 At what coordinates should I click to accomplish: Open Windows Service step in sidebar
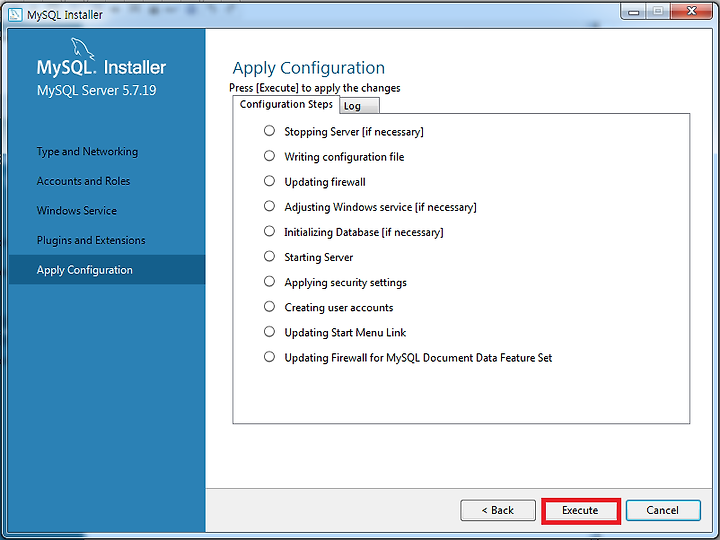point(77,210)
